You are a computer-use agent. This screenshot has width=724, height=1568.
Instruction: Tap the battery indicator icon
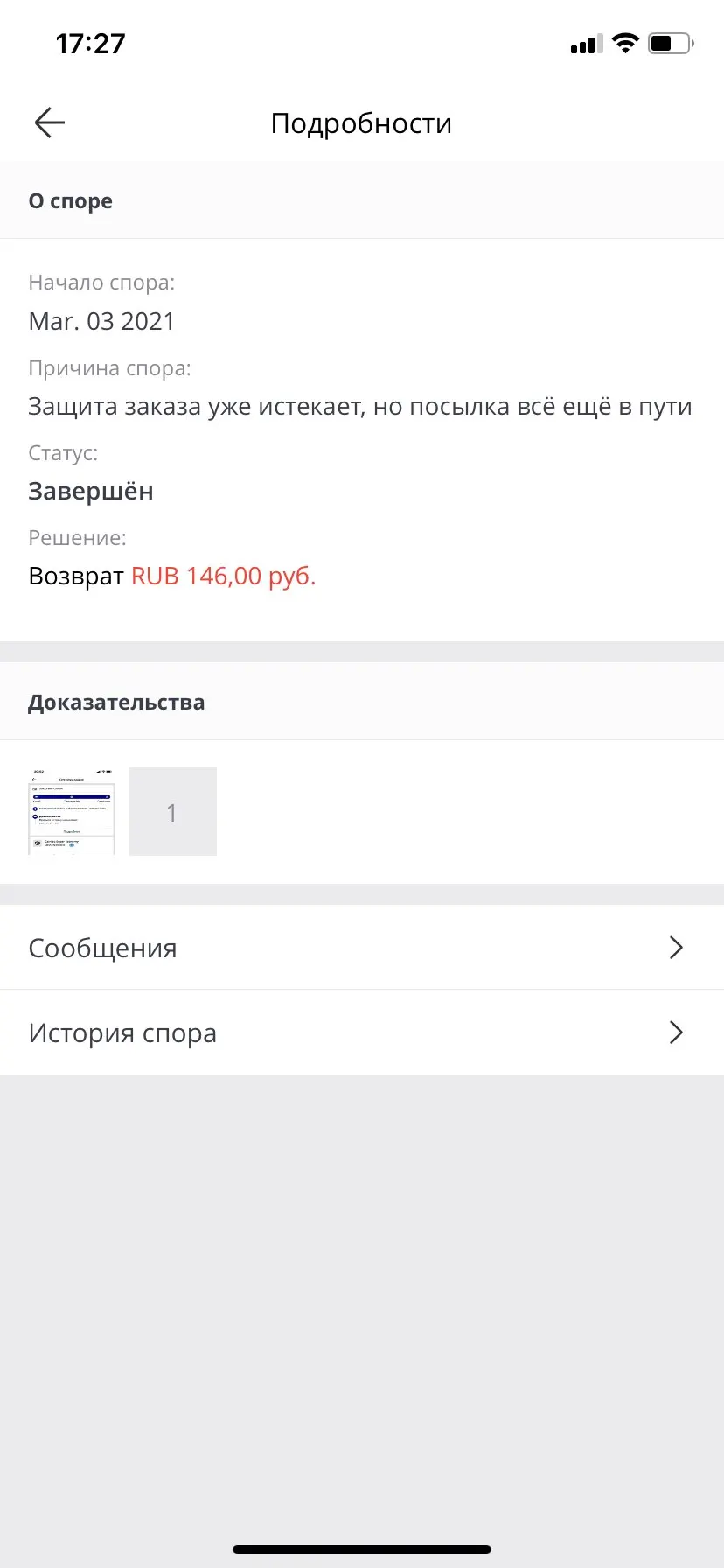coord(670,43)
